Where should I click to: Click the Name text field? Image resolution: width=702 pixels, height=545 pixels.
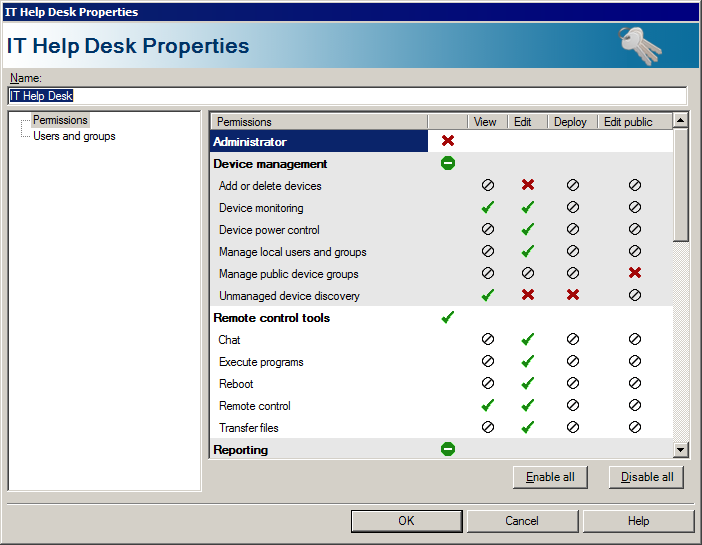tap(347, 96)
